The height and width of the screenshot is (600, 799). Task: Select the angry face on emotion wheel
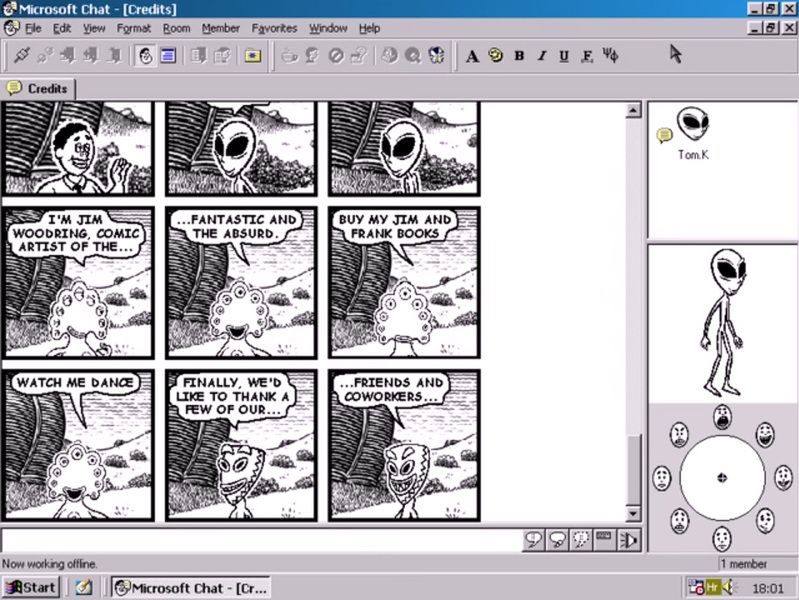(679, 435)
